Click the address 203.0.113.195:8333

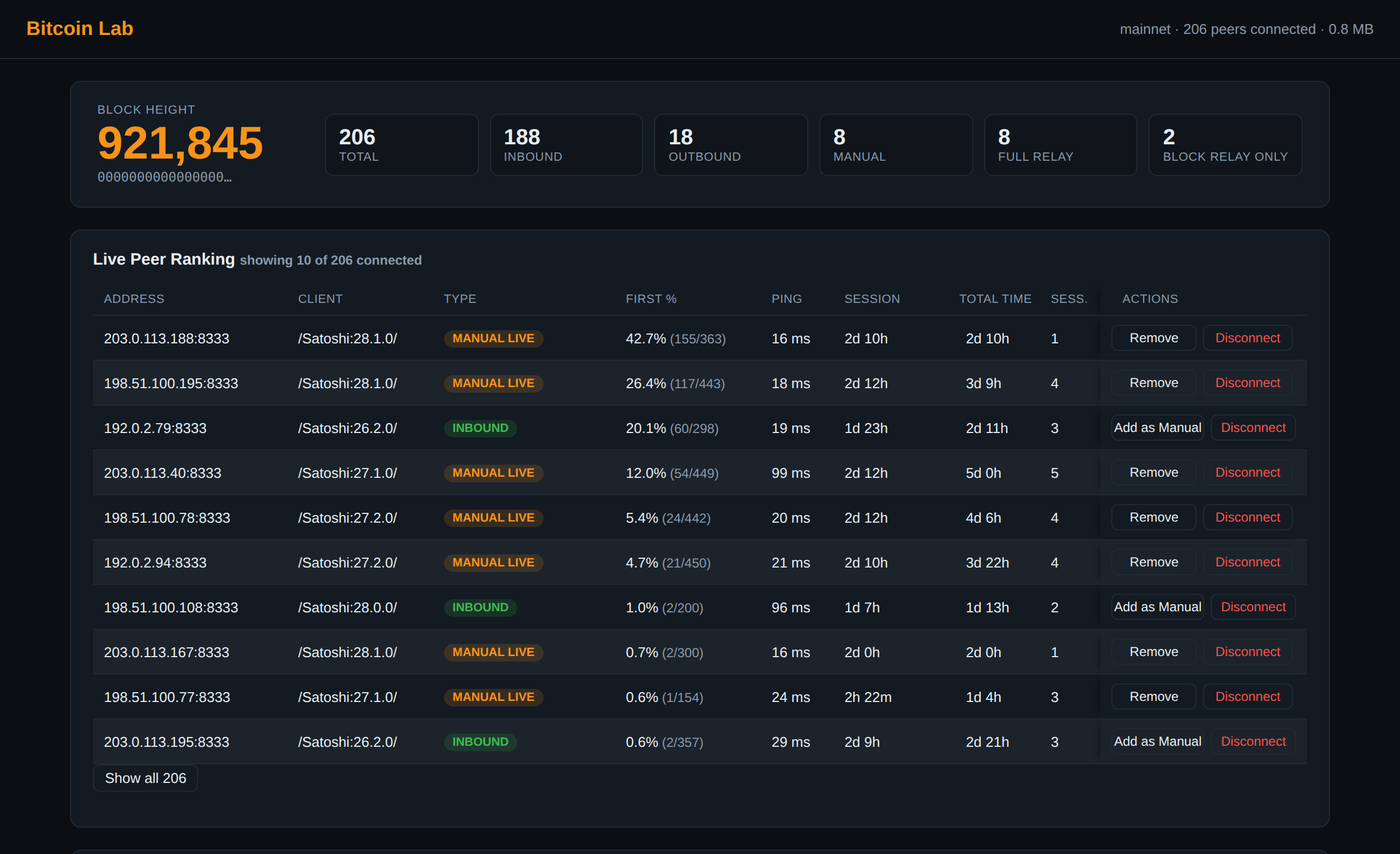[166, 742]
